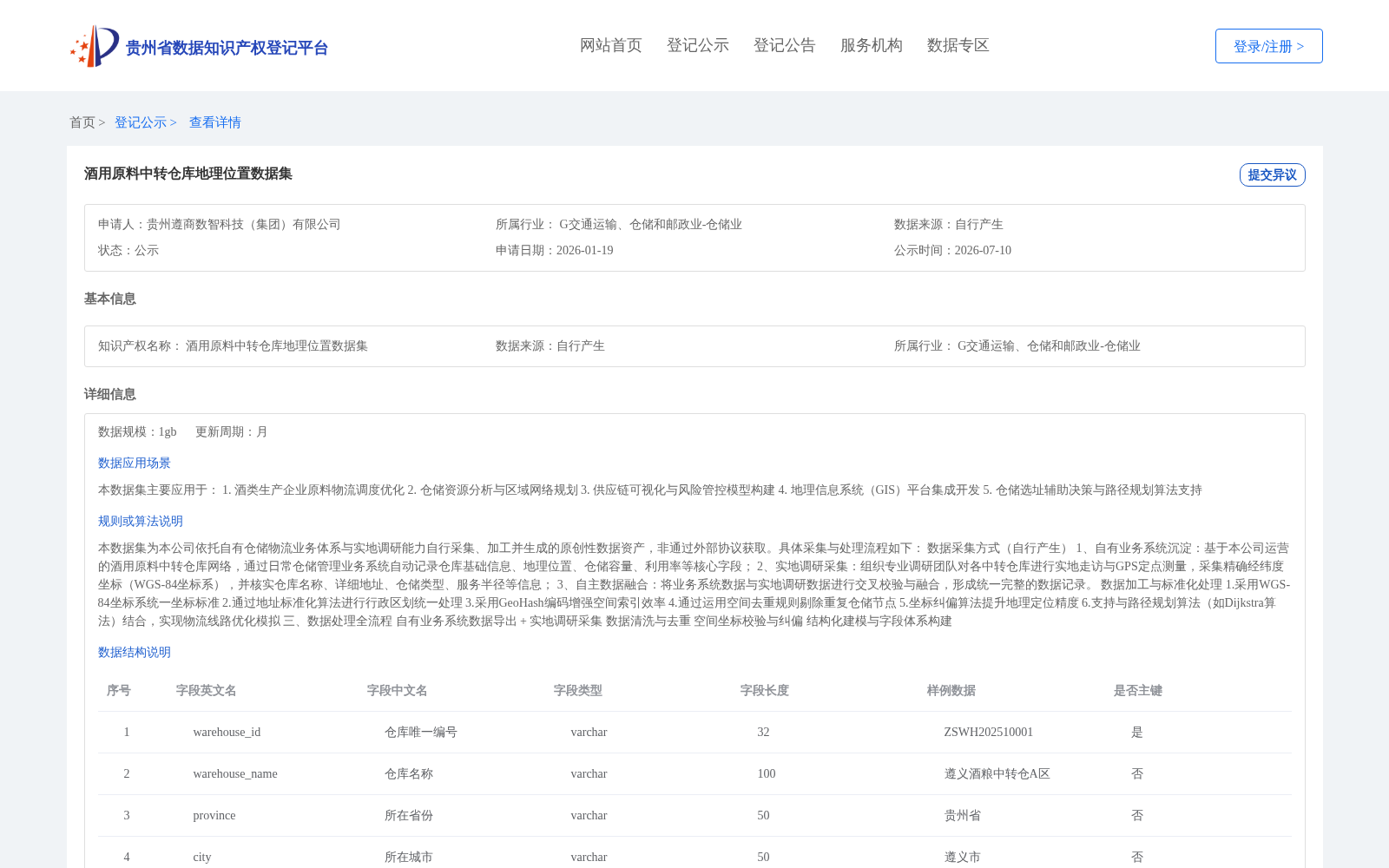The width and height of the screenshot is (1389, 868).
Task: Click the 数据应用场景 heading
Action: click(x=135, y=463)
